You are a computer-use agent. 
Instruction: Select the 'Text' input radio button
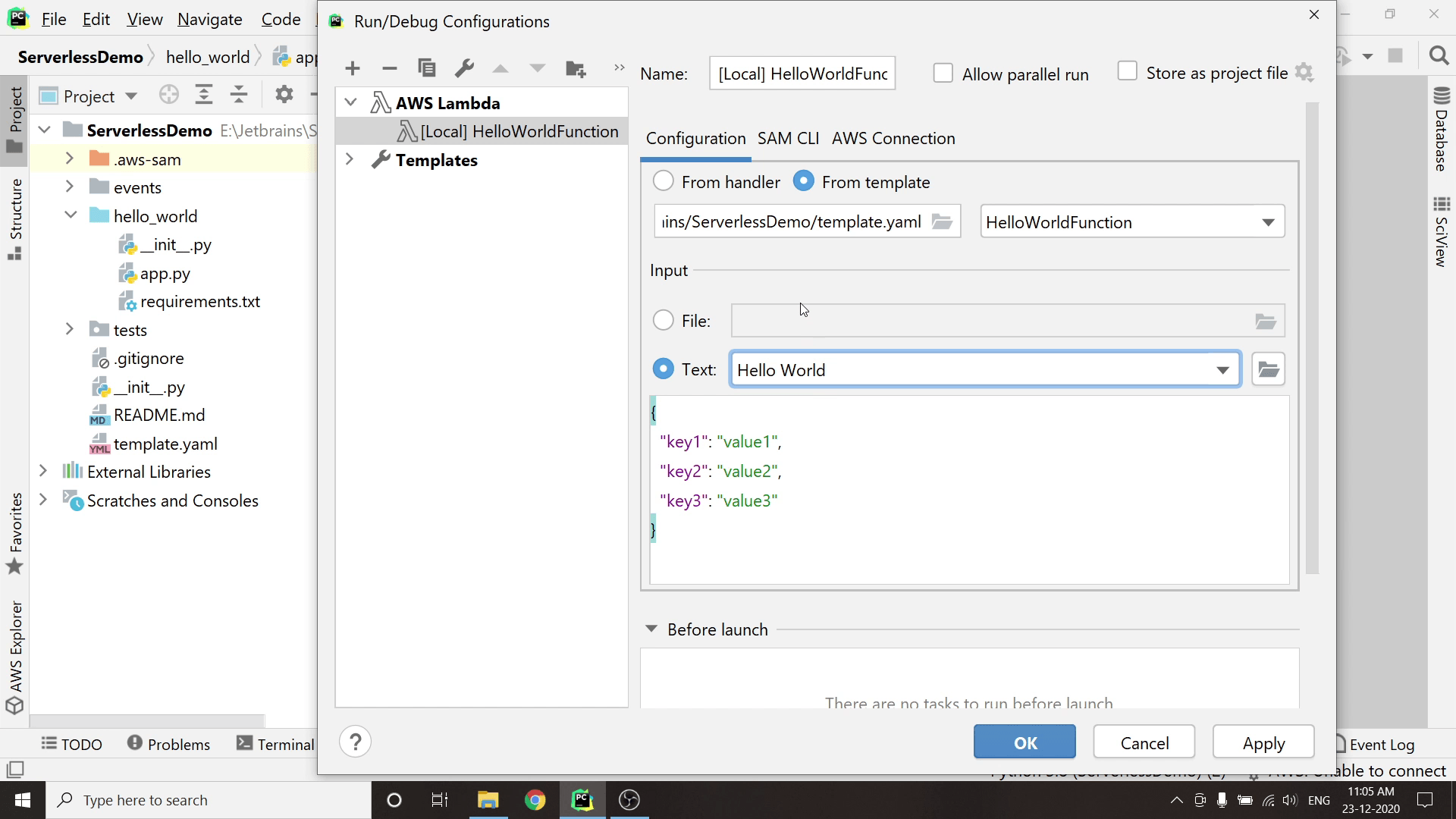pos(663,370)
